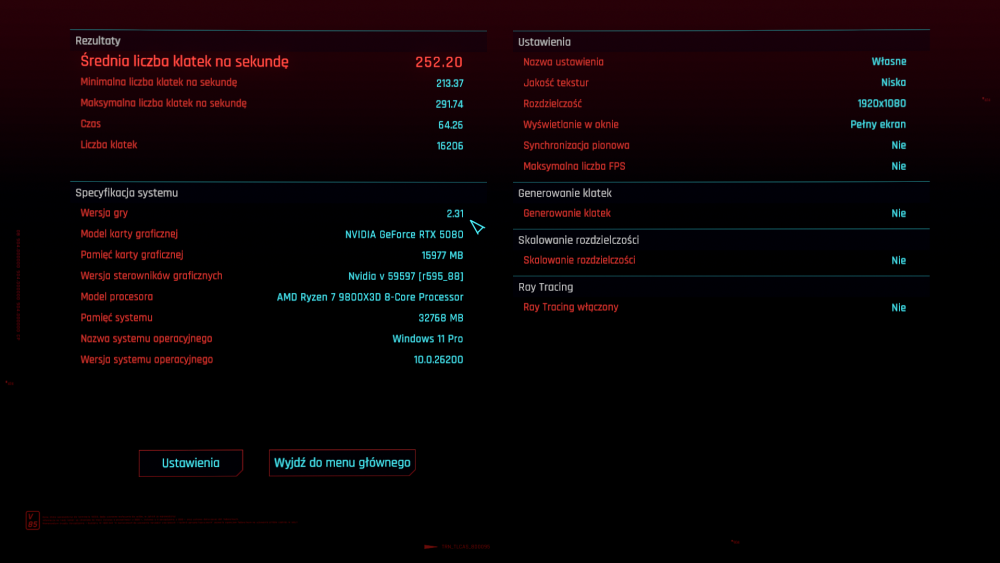Screen dimensions: 1000x563
Task: Select game version value 2.31
Action: (x=455, y=214)
